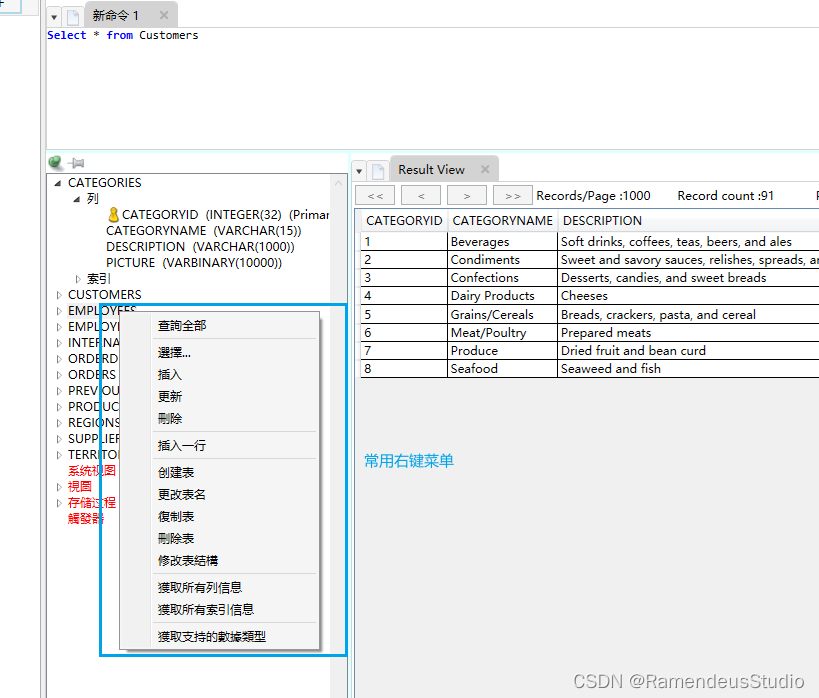Screen dimensions: 819x698
Task: Click the Prepared meats description cell
Action: 688,333
